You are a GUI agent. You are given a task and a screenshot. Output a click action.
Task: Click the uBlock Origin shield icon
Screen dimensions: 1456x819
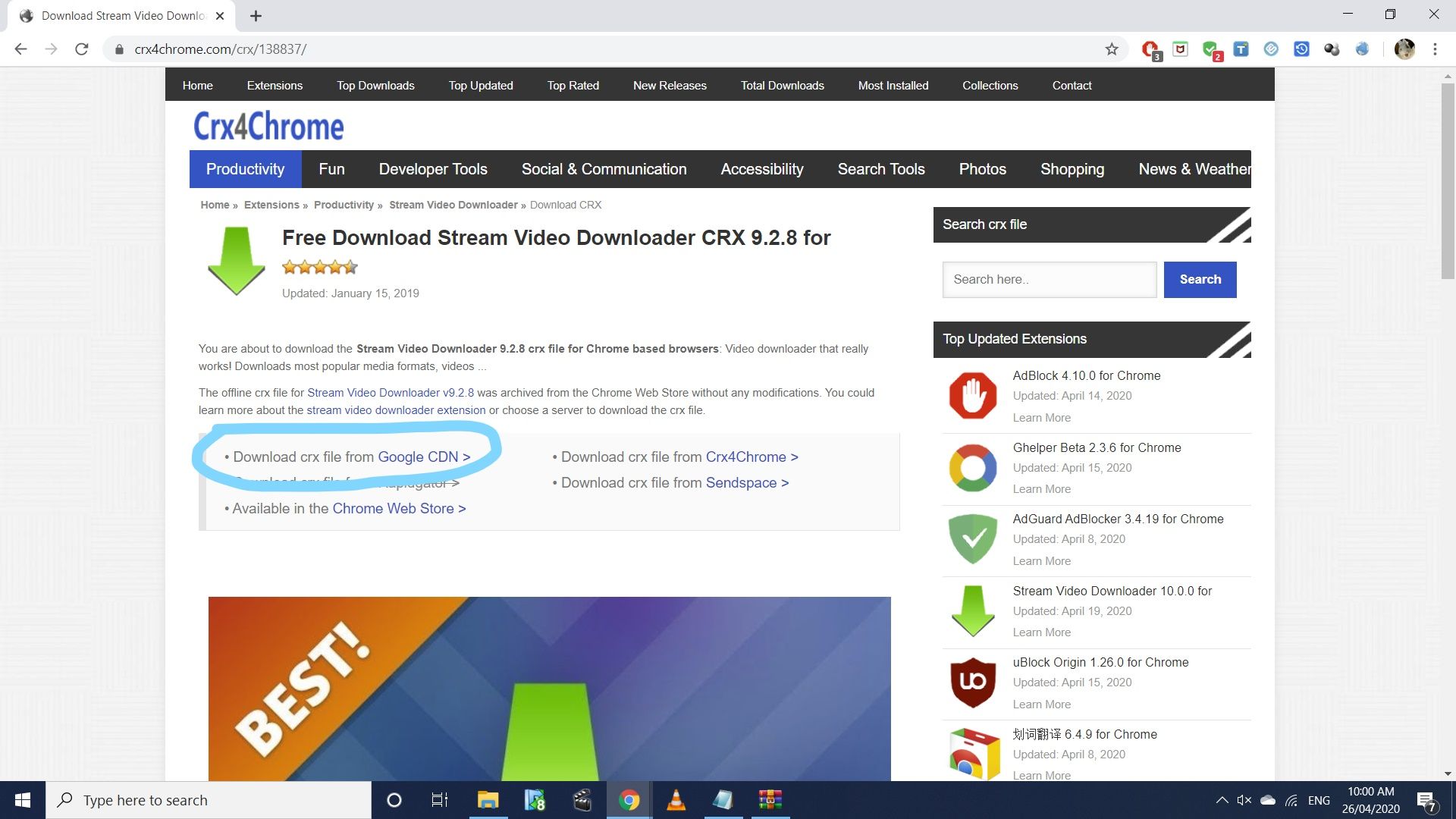973,682
